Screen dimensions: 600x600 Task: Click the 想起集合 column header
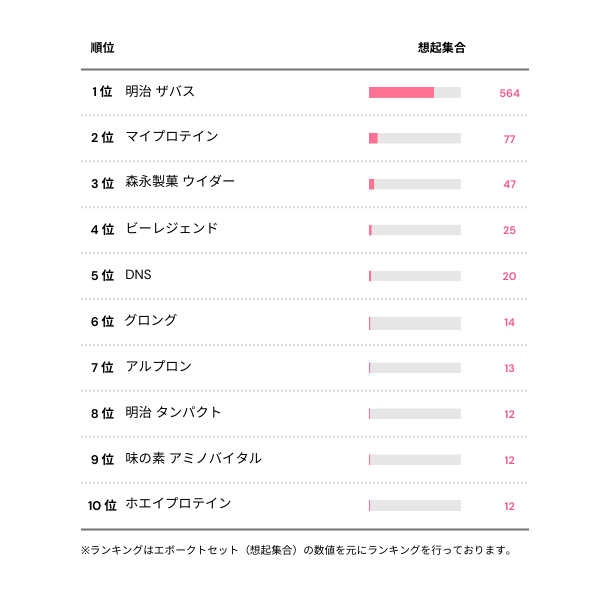(441, 48)
